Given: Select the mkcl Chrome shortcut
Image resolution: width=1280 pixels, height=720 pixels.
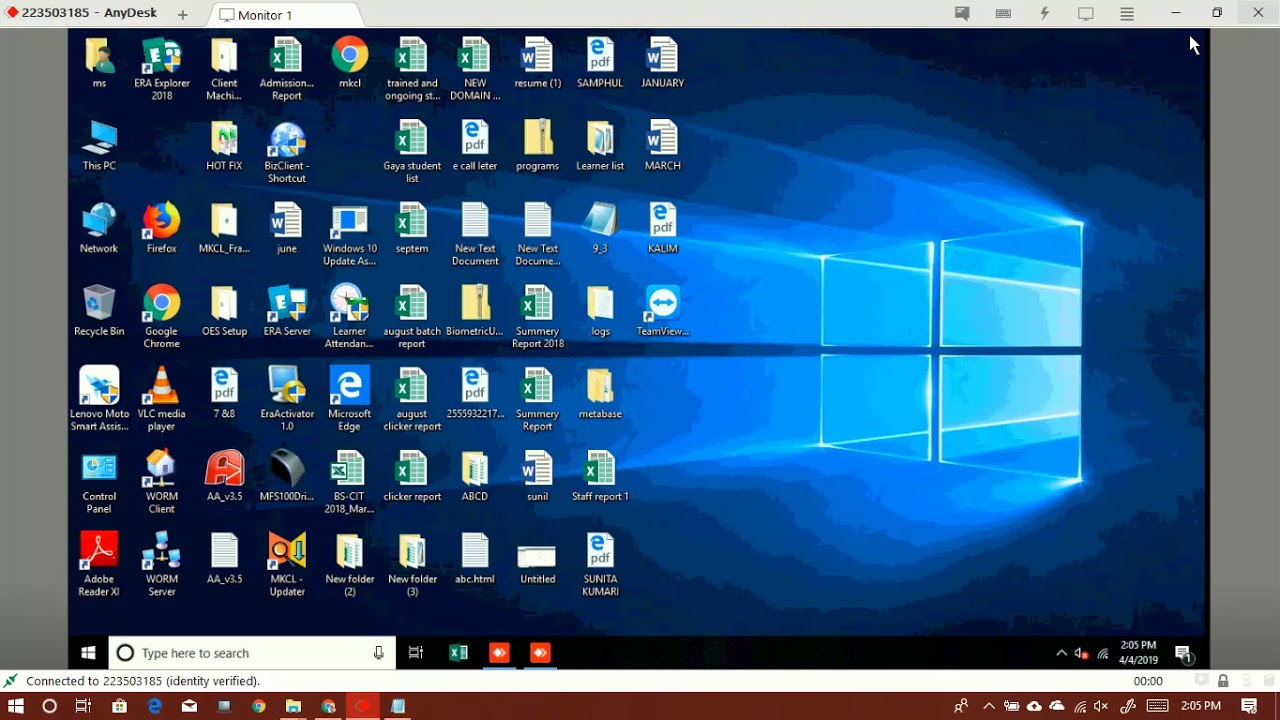Looking at the screenshot, I should pyautogui.click(x=350, y=63).
